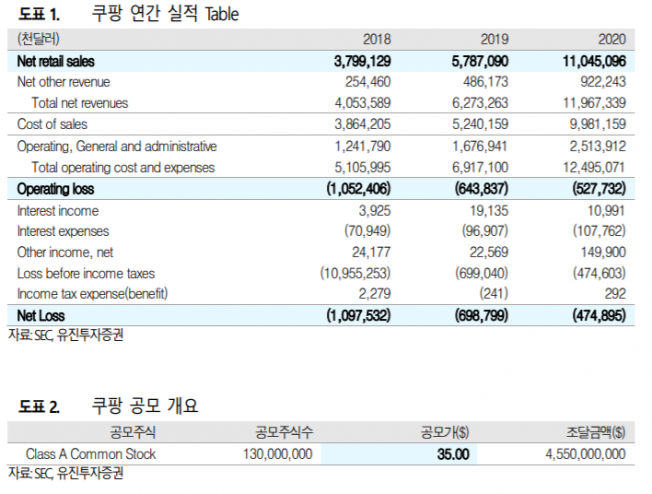Click the 'Other income, net' label

tap(65, 252)
